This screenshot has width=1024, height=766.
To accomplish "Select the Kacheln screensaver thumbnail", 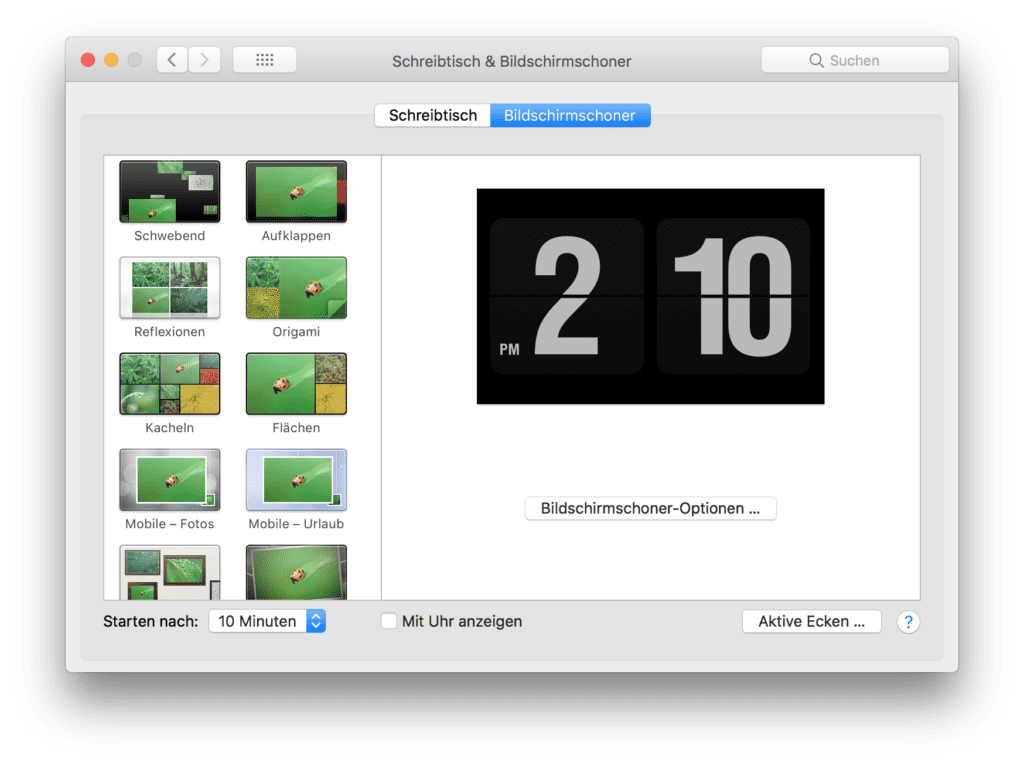I will point(170,383).
